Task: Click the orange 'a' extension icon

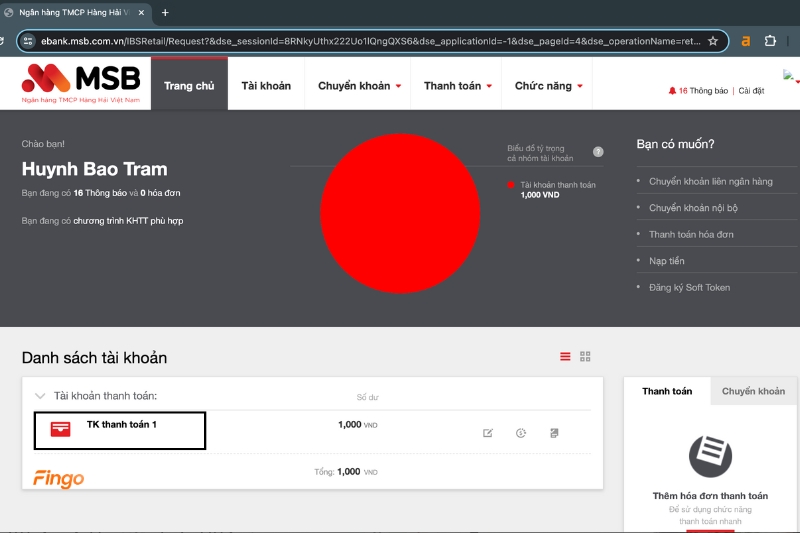Action: pos(745,41)
